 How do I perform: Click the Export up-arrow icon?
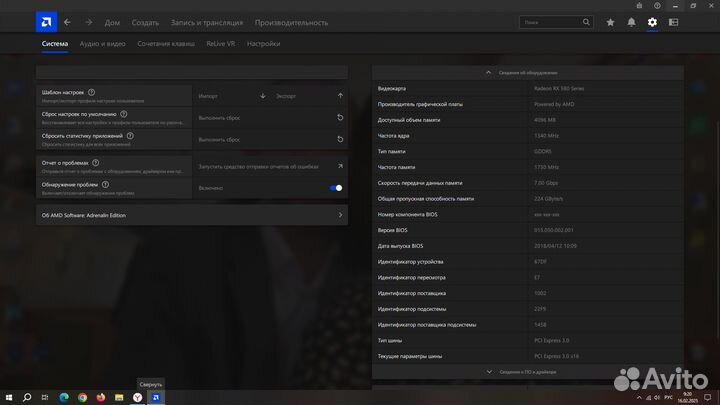(x=340, y=96)
